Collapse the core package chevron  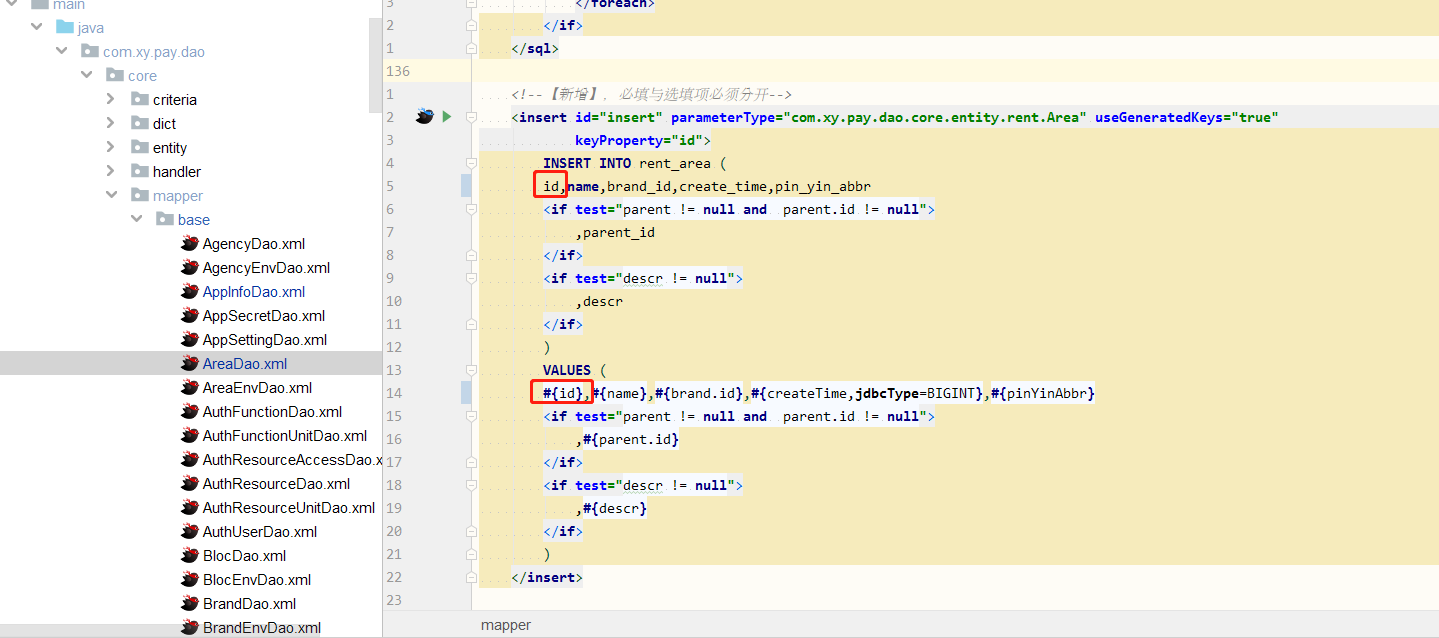[87, 75]
